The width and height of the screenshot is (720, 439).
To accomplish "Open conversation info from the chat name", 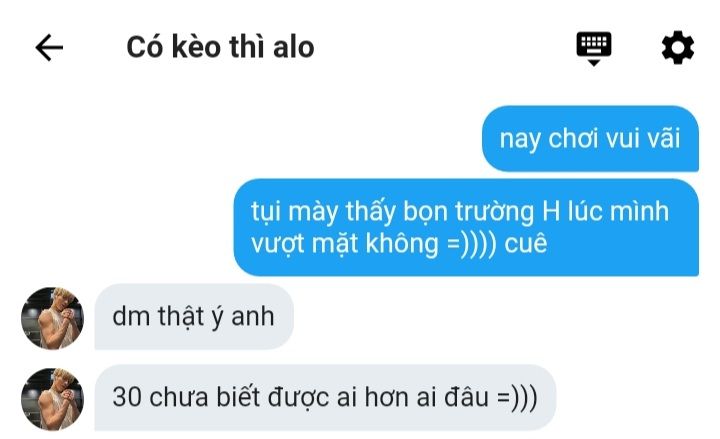I will pos(220,47).
